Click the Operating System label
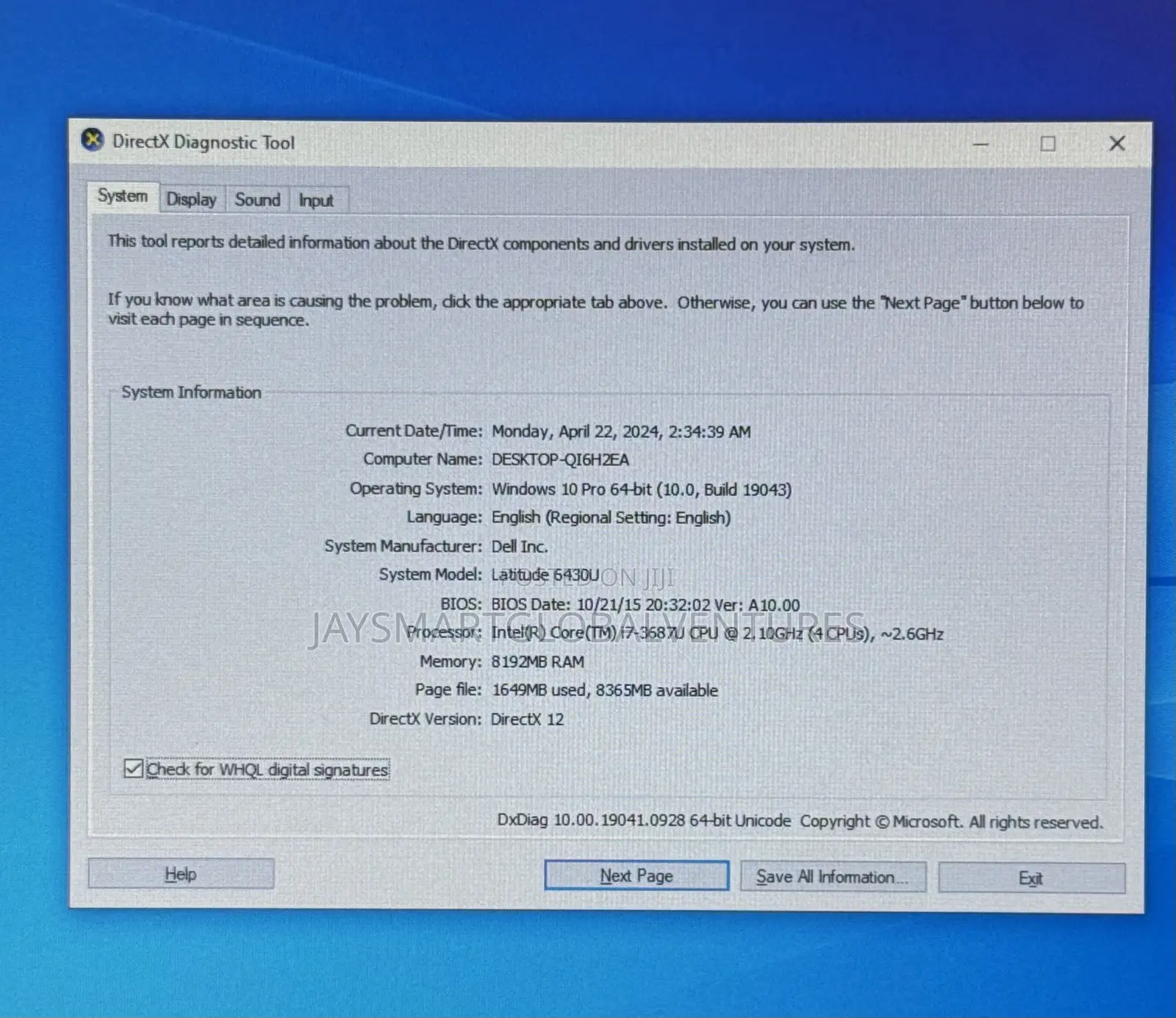 [x=416, y=489]
